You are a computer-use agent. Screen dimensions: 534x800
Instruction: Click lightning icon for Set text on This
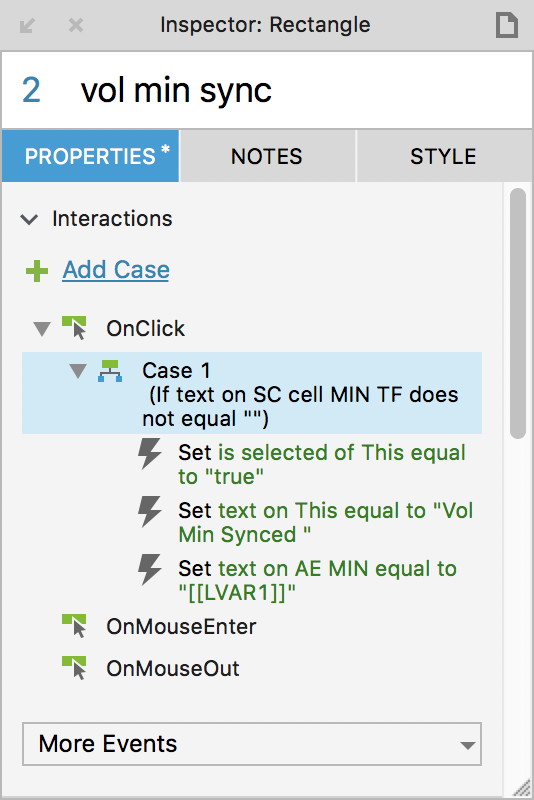point(150,511)
